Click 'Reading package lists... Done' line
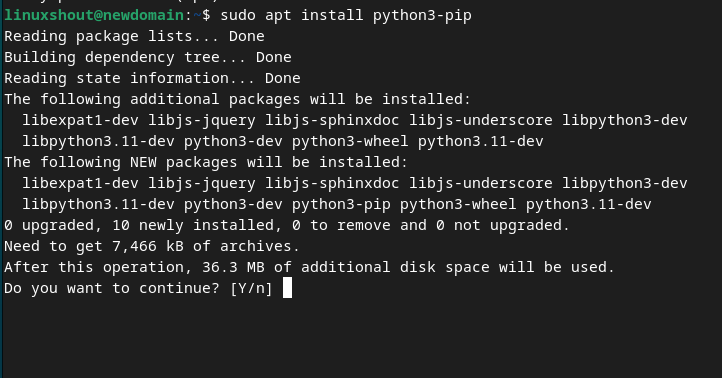722x378 pixels. [134, 36]
